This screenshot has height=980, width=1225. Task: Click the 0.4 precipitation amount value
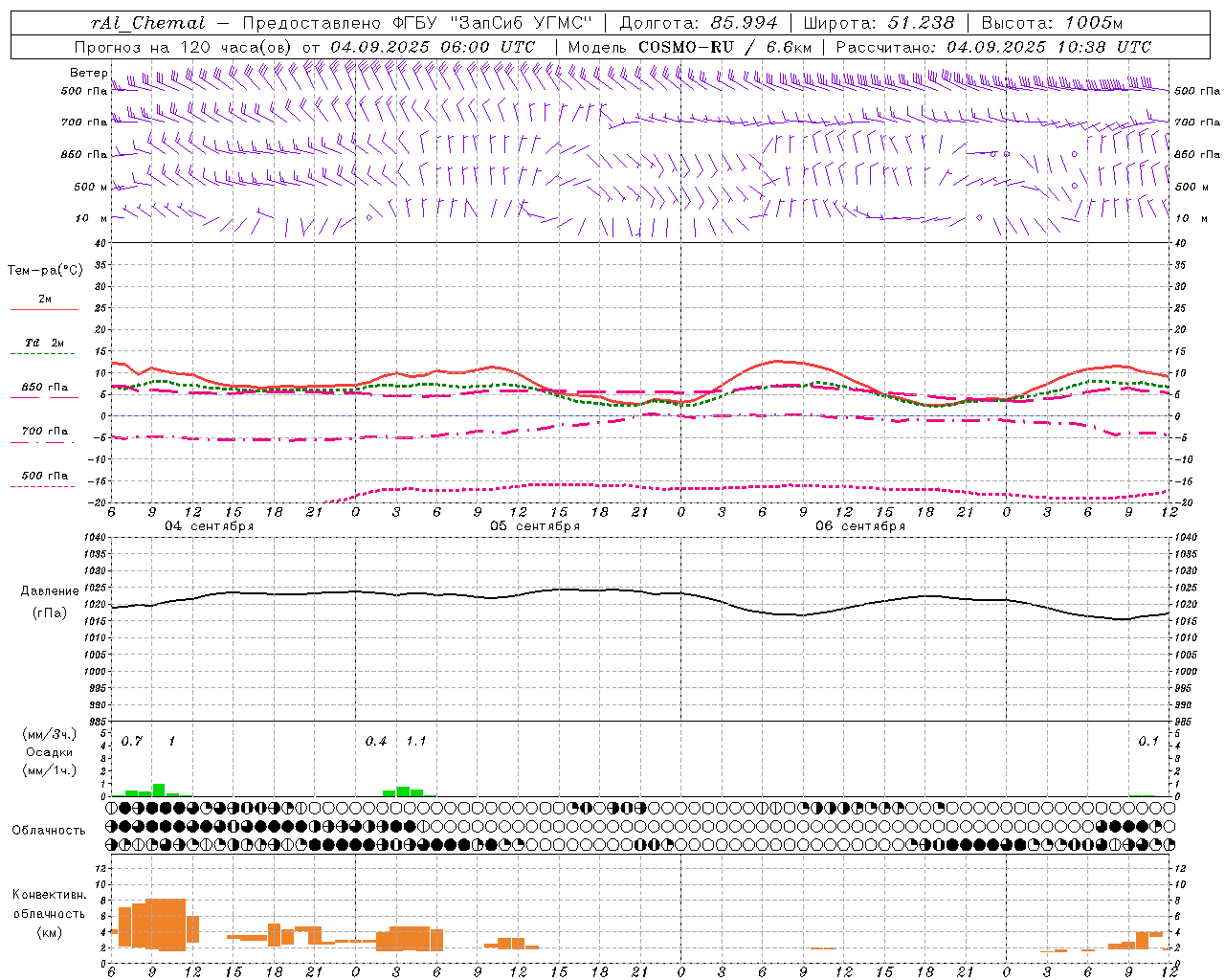coord(376,742)
